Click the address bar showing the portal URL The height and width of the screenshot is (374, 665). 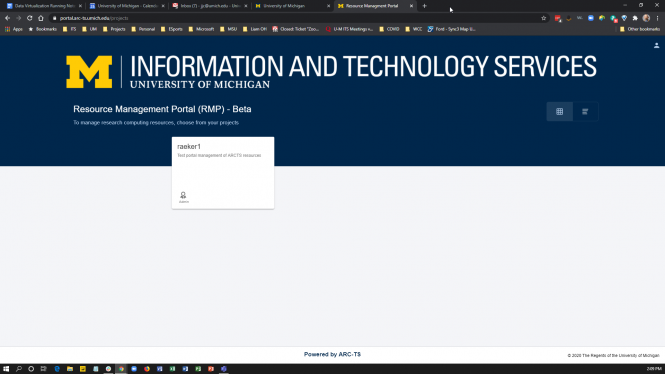(297, 18)
